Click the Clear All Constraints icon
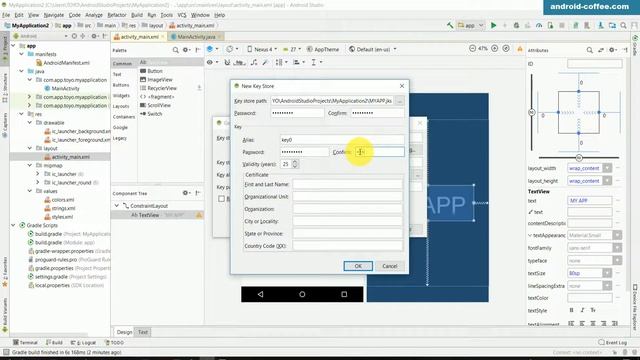The height and width of the screenshot is (360, 640). 254,62
